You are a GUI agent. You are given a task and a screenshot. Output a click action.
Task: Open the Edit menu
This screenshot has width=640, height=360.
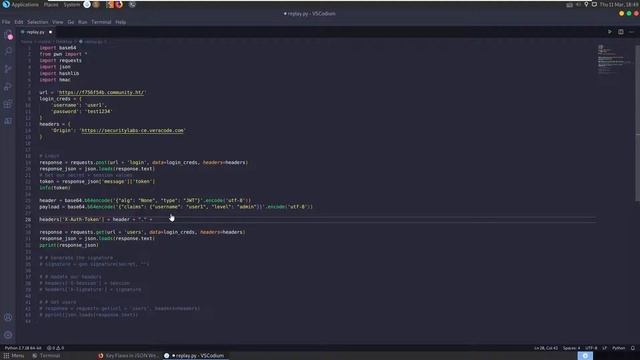[x=19, y=22]
